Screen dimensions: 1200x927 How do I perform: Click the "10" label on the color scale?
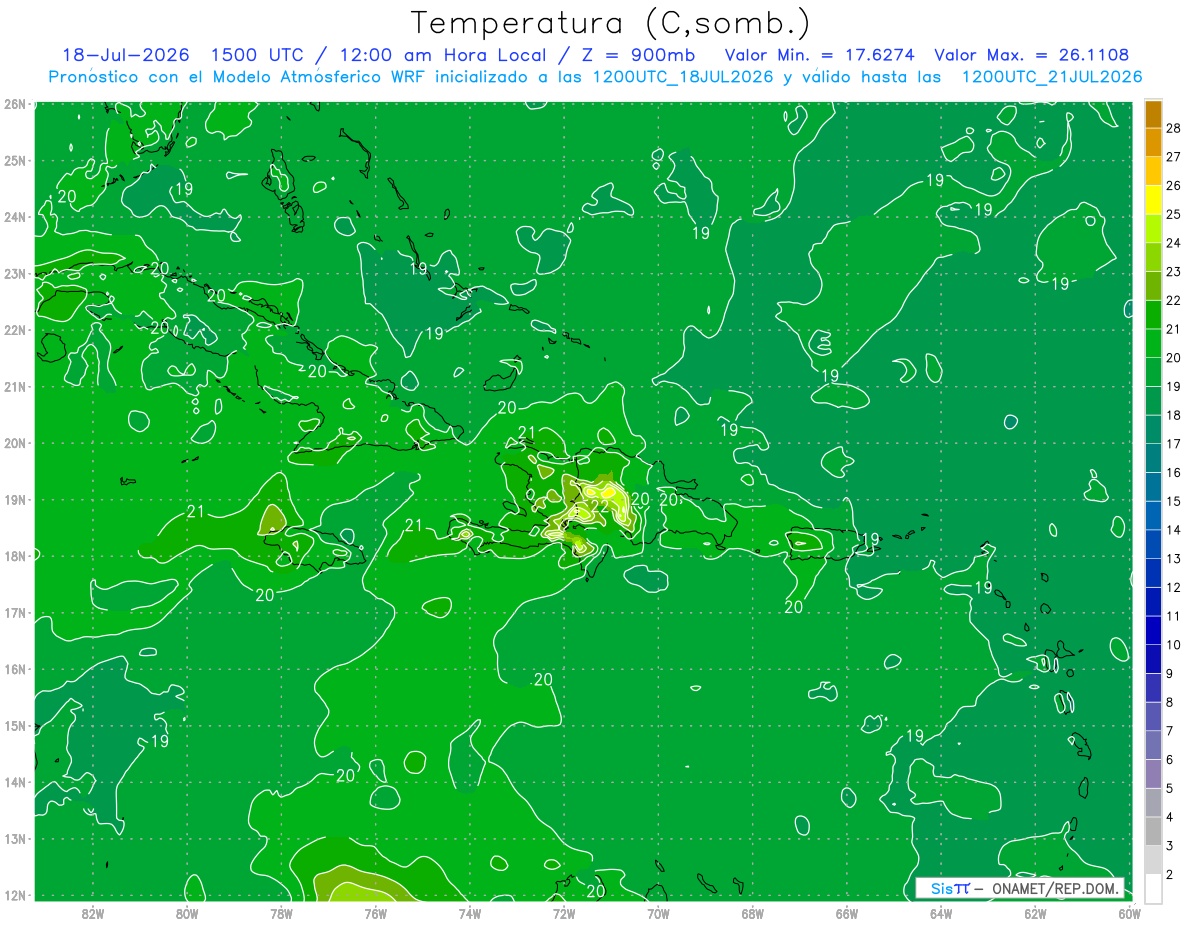[x=1175, y=645]
